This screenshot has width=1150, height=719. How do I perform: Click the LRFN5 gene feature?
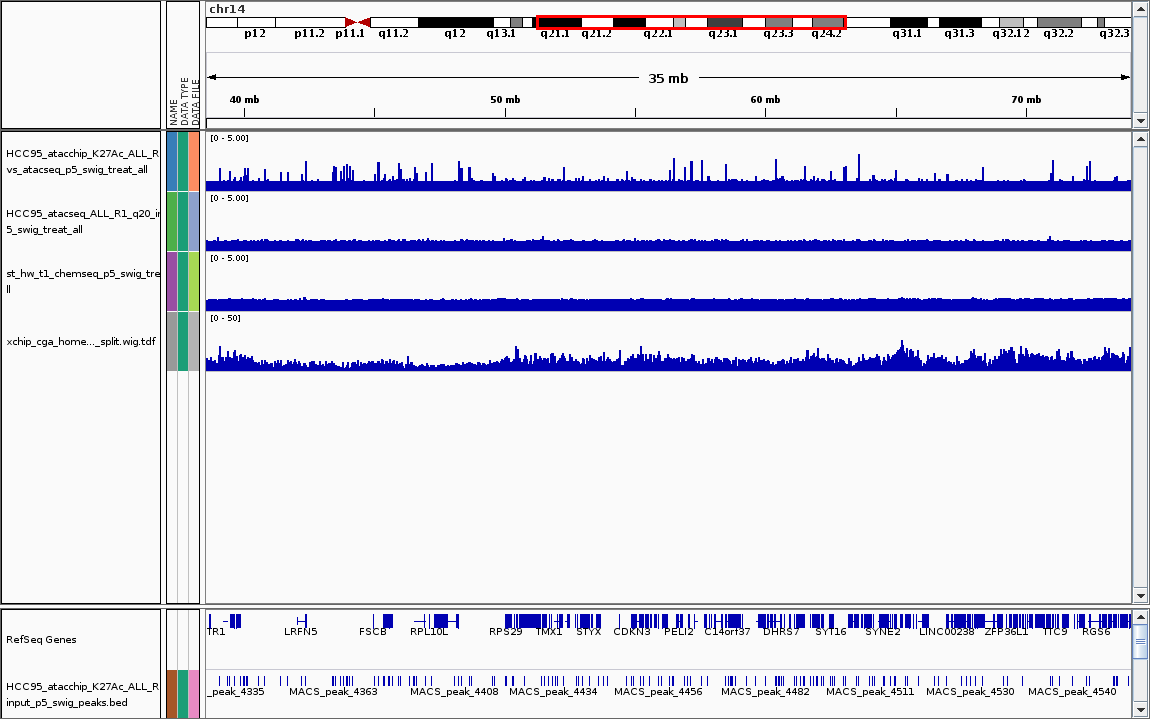click(x=301, y=620)
